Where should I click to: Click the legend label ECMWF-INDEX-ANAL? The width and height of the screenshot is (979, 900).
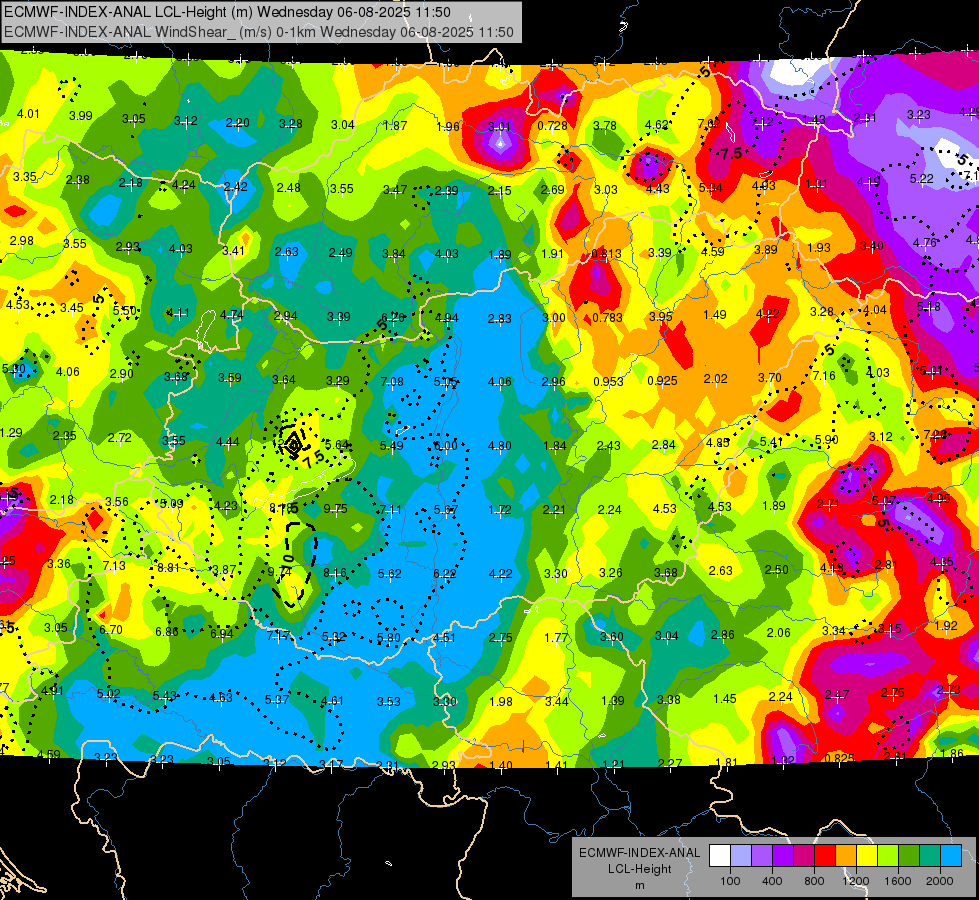pyautogui.click(x=639, y=853)
